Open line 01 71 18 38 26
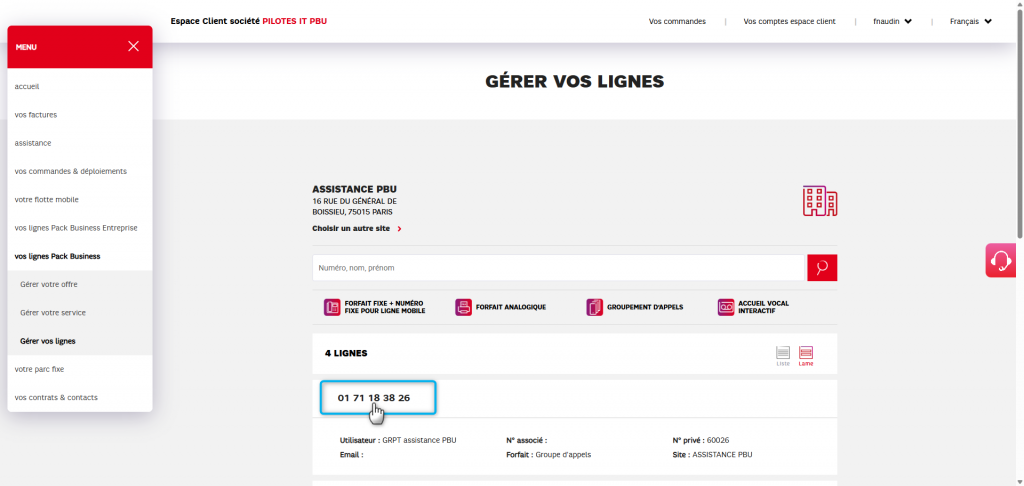The width and height of the screenshot is (1024, 486). [374, 398]
